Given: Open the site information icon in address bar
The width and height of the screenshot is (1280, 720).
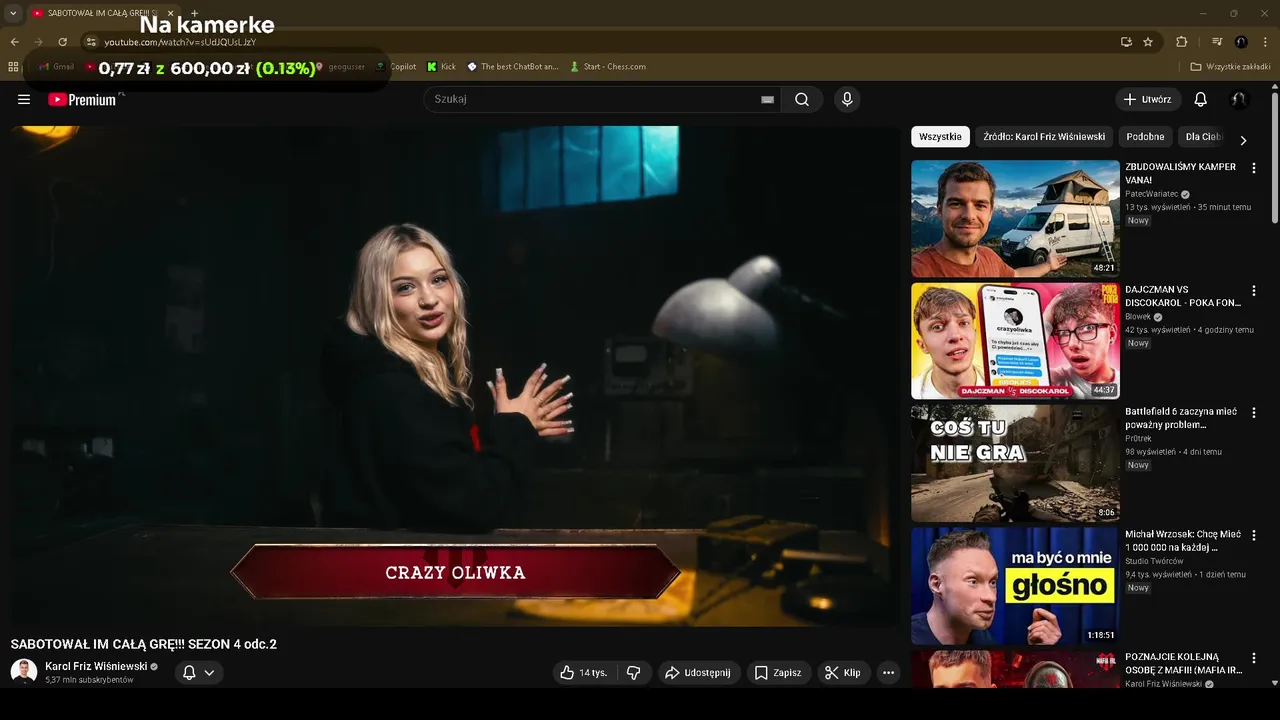Looking at the screenshot, I should click(x=90, y=42).
